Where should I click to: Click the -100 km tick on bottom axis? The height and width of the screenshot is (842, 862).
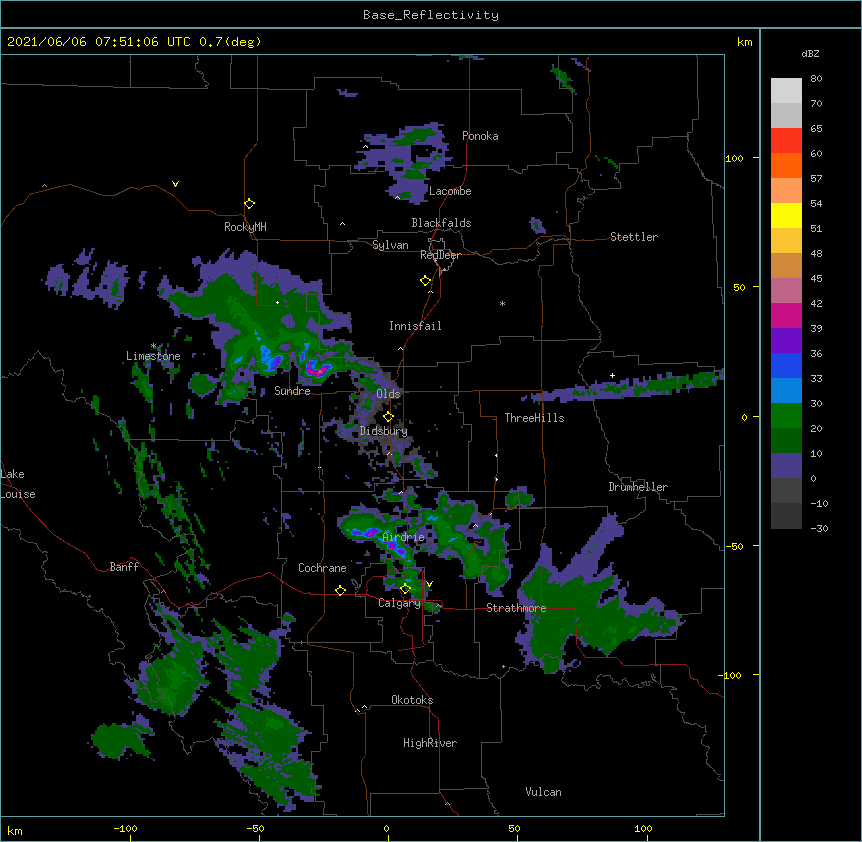126,828
